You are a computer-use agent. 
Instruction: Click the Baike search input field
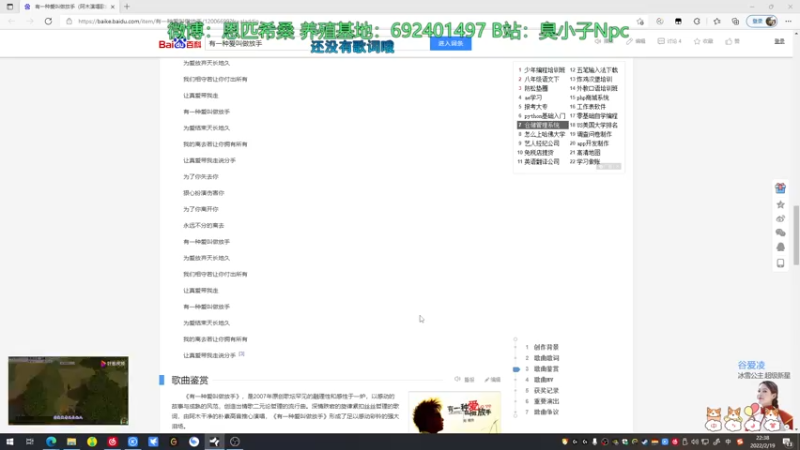point(317,44)
